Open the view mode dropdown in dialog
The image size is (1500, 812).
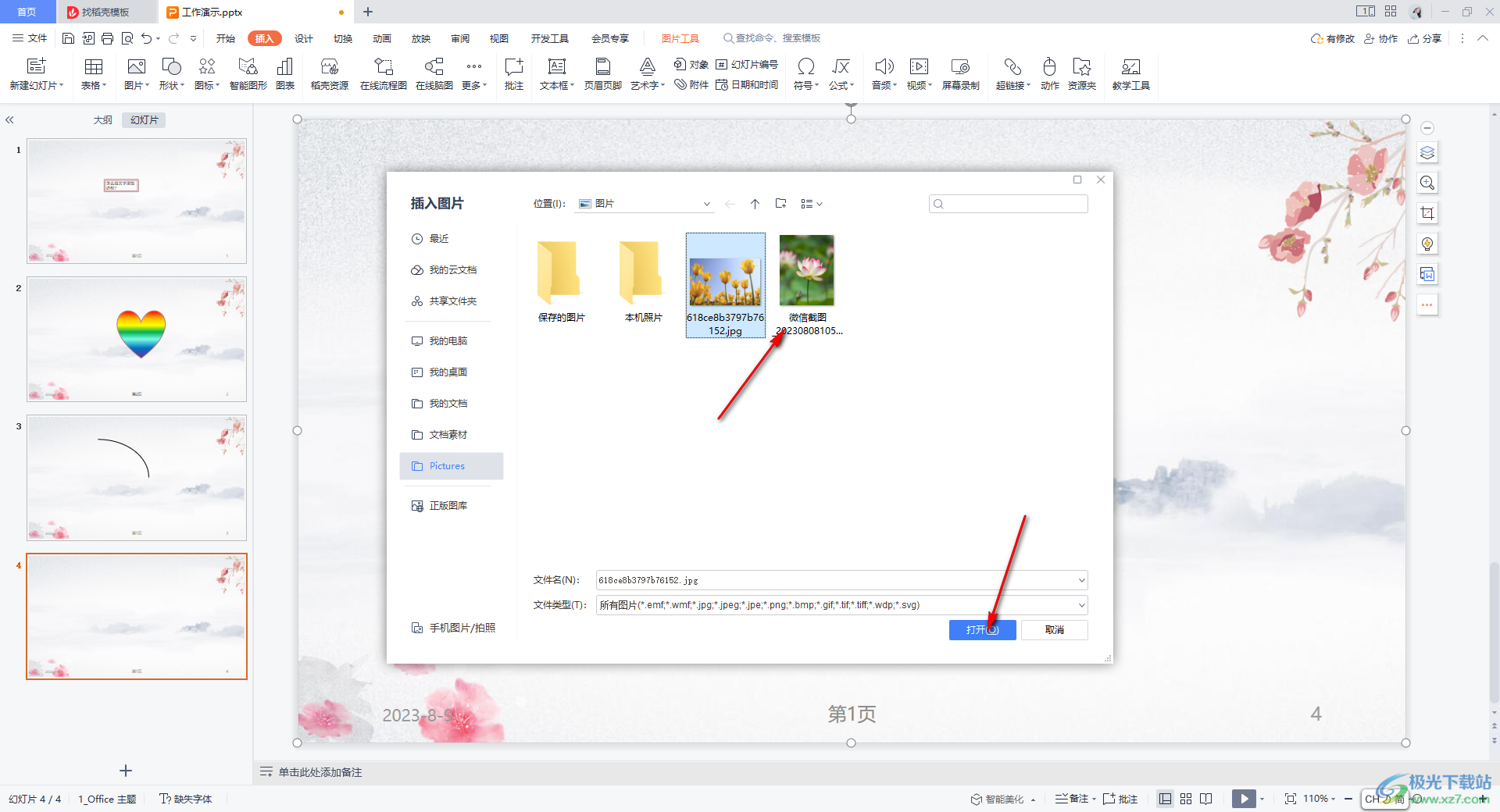point(812,204)
